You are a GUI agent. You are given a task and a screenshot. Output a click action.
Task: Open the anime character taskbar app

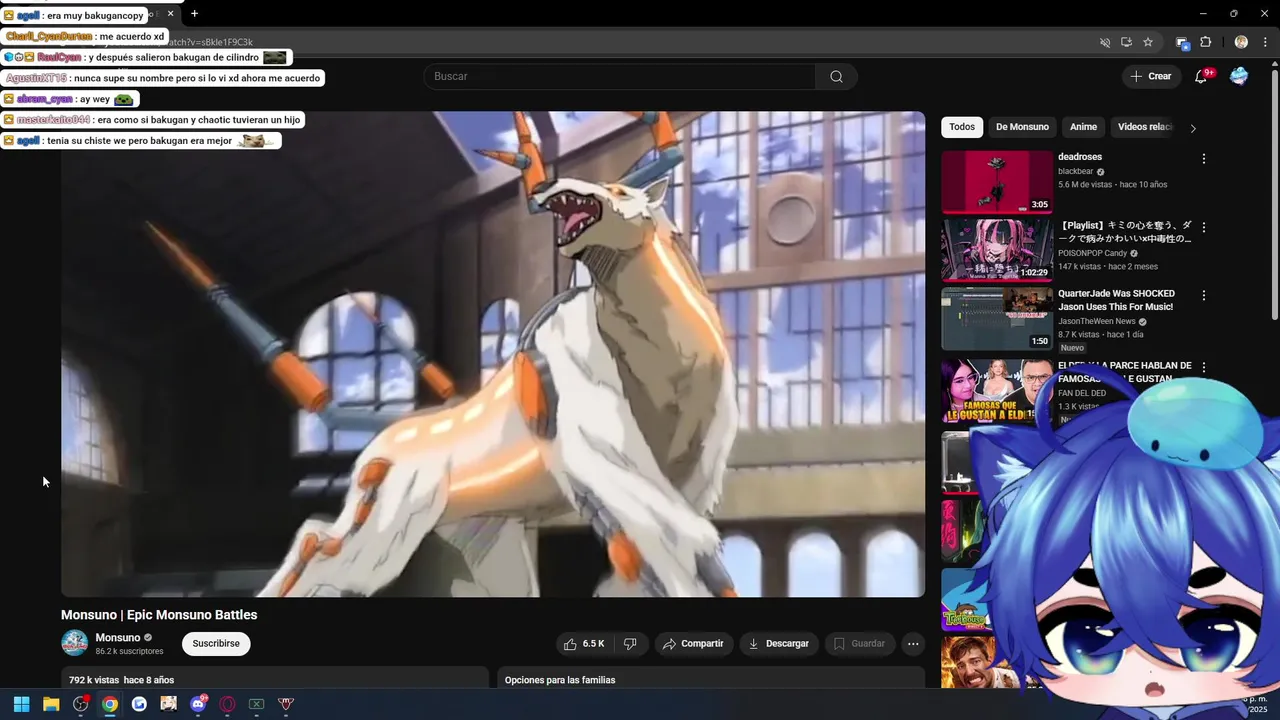tap(168, 704)
